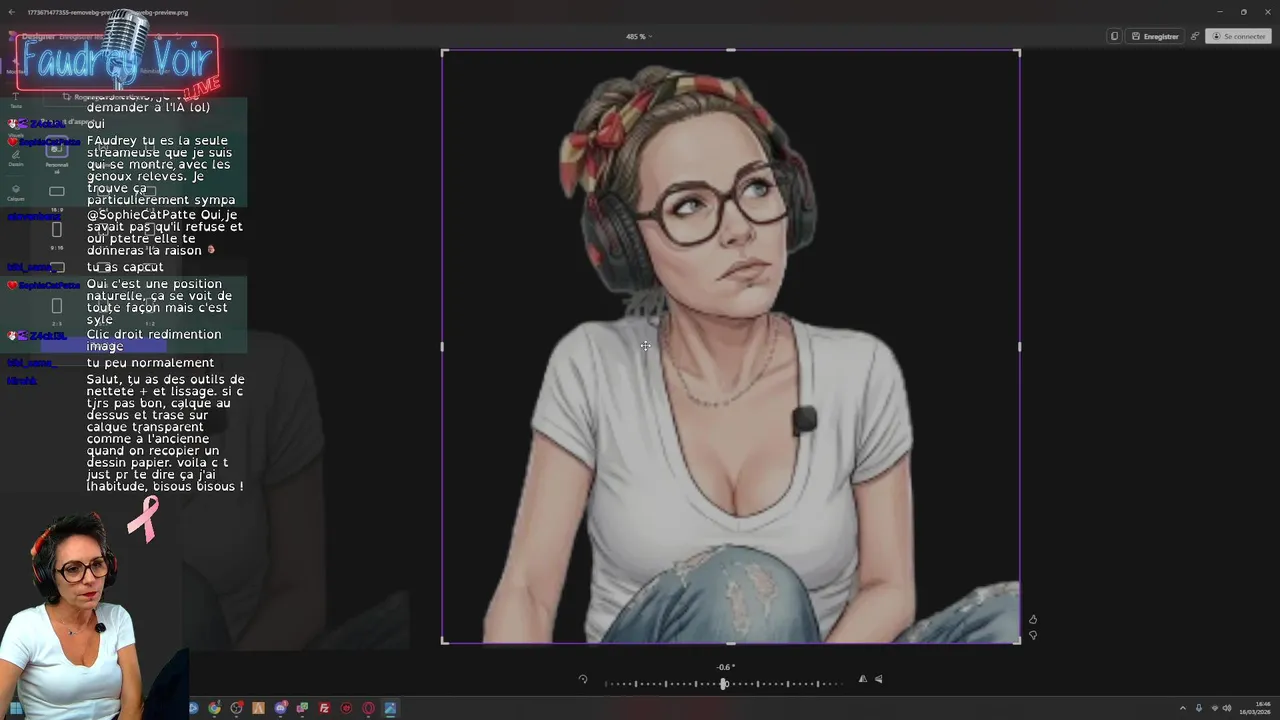
Task: Open Discord from the taskbar
Action: 281,708
